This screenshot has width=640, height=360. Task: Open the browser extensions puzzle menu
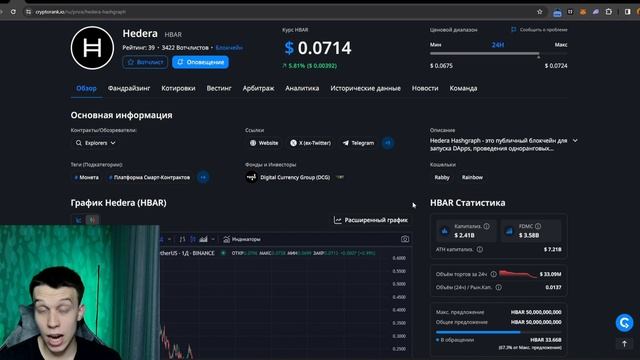click(x=609, y=12)
